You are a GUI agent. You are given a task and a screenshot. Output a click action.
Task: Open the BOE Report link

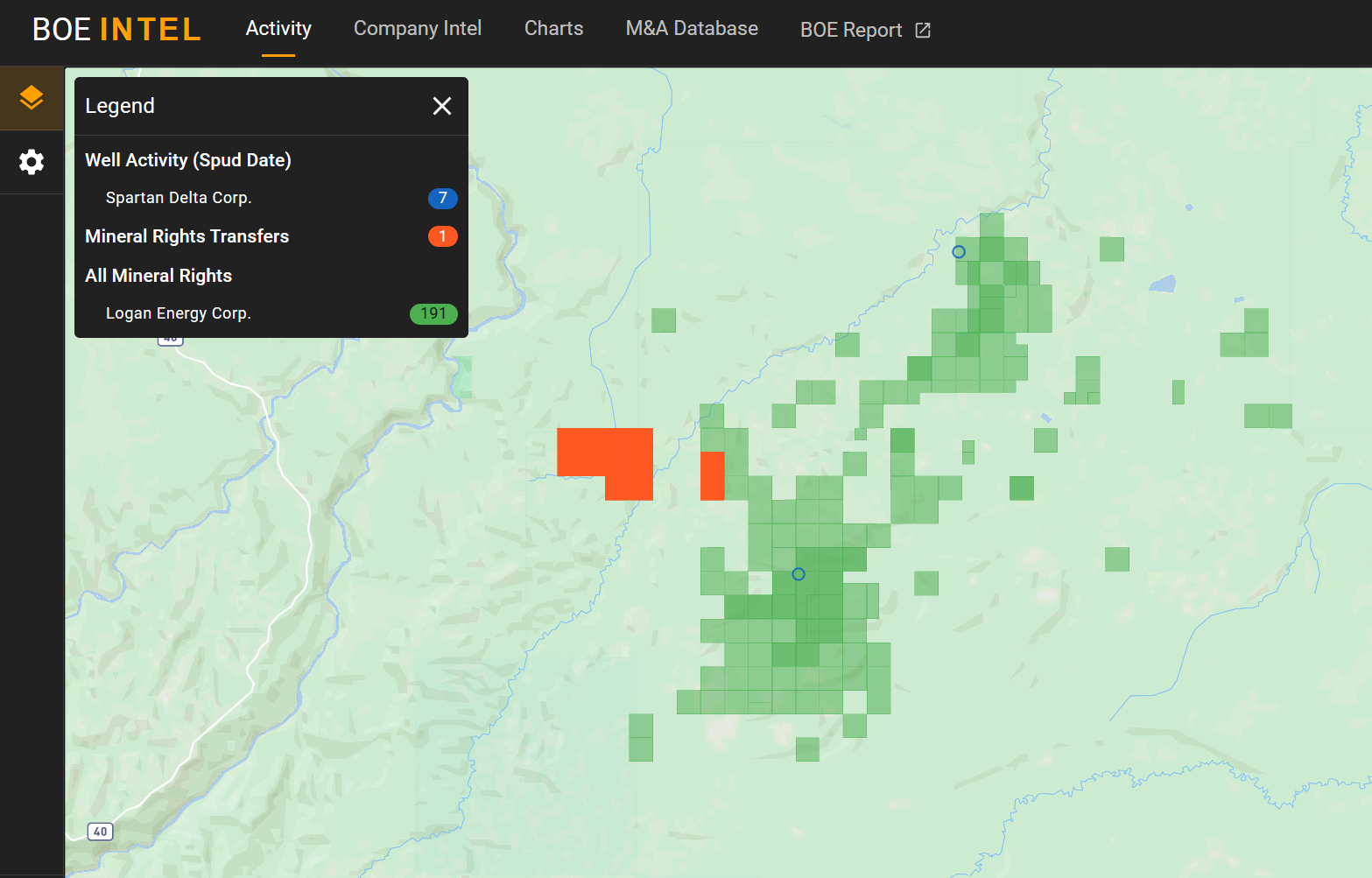pyautogui.click(x=850, y=31)
